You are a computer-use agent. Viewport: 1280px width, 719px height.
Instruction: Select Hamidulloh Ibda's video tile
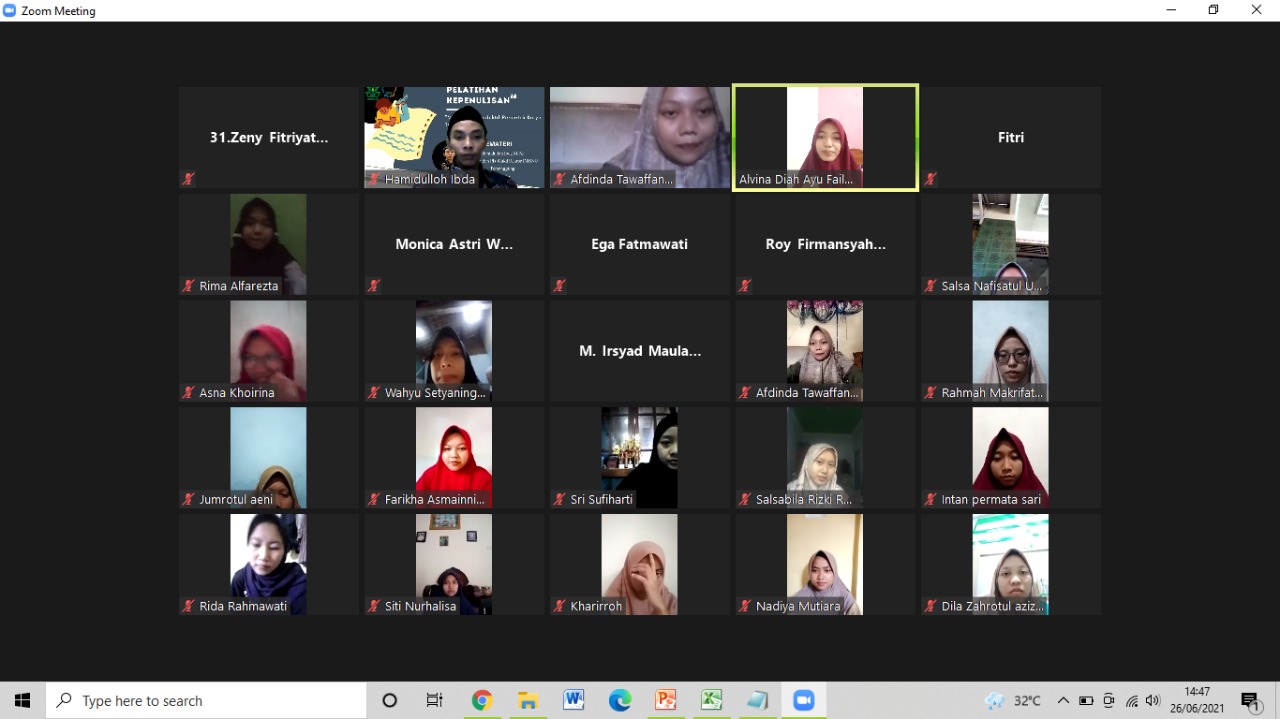pyautogui.click(x=454, y=137)
